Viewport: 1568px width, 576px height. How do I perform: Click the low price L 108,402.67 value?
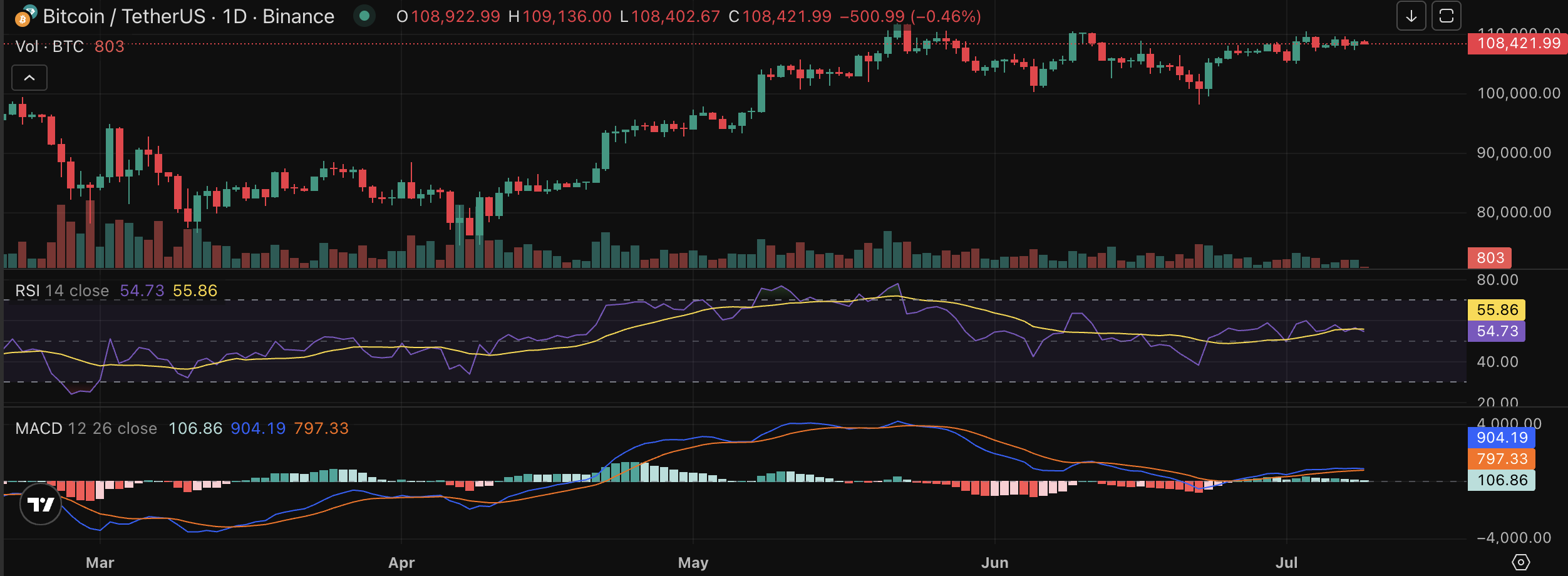(670, 17)
